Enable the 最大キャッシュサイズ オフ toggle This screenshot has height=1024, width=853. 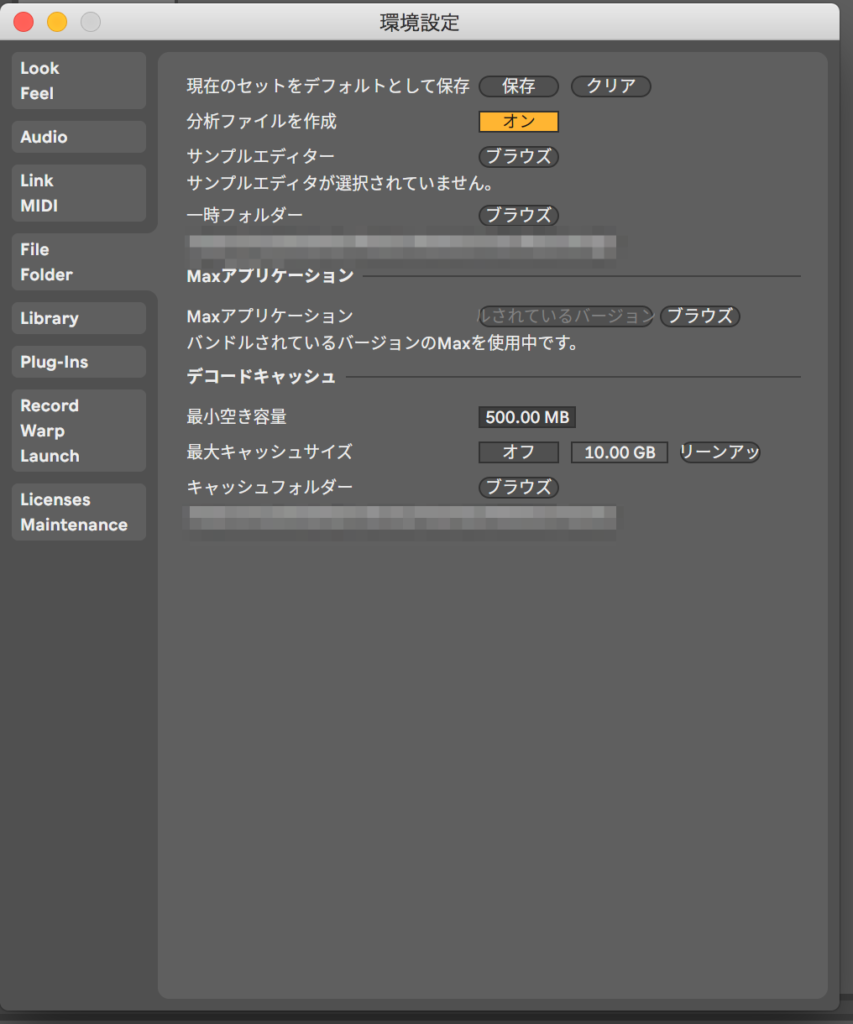518,452
